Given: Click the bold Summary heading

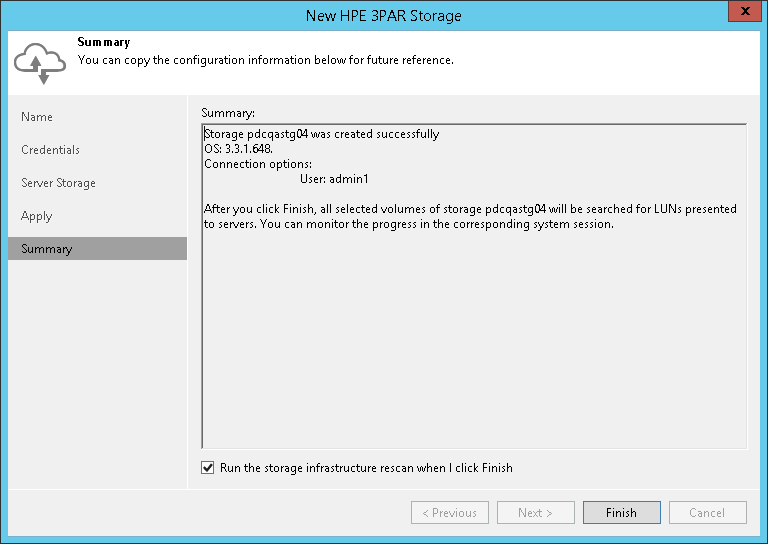Looking at the screenshot, I should pyautogui.click(x=104, y=42).
